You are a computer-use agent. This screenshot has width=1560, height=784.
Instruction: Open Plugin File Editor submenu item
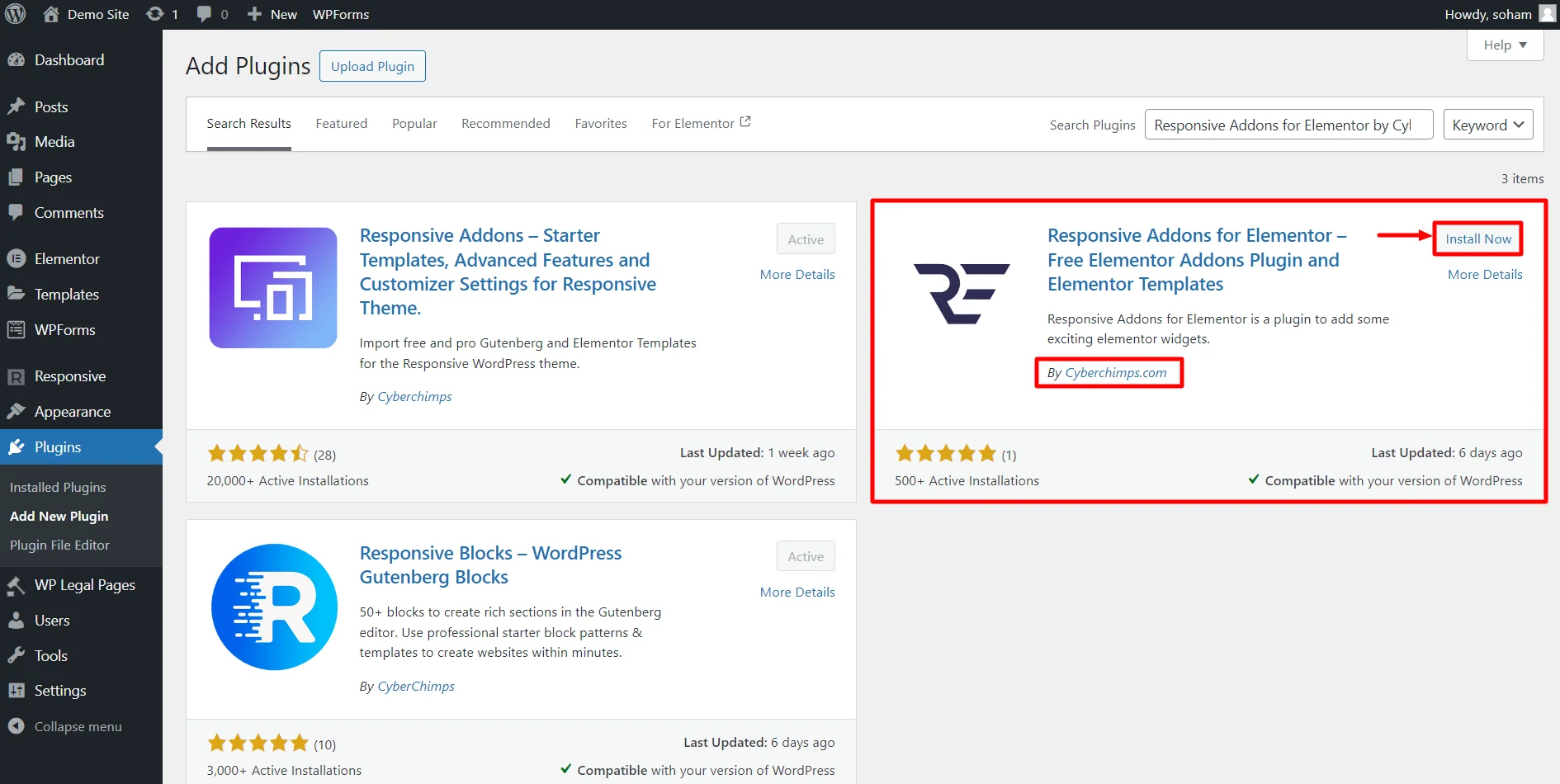59,545
